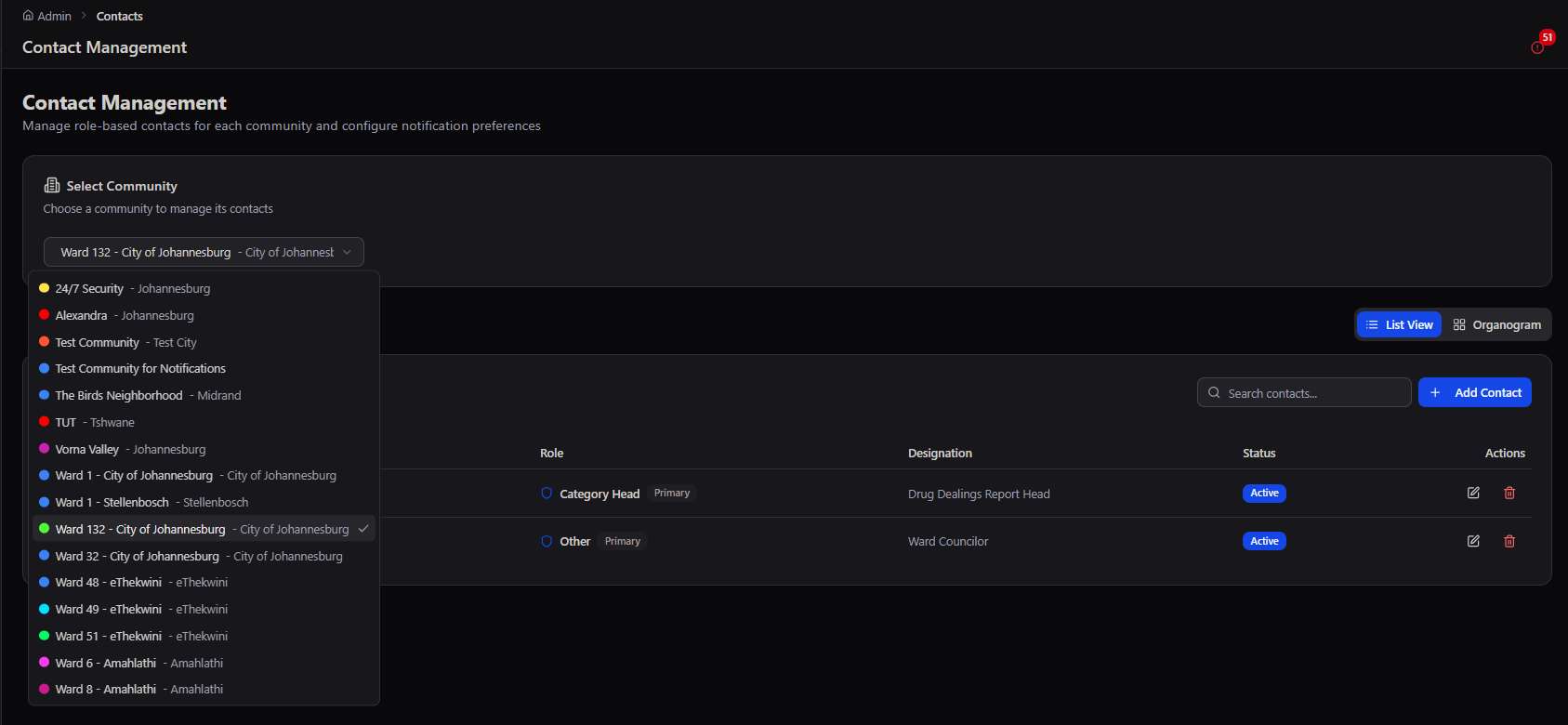Click the plus icon on Add Contact
The width and height of the screenshot is (1568, 725).
(1435, 393)
